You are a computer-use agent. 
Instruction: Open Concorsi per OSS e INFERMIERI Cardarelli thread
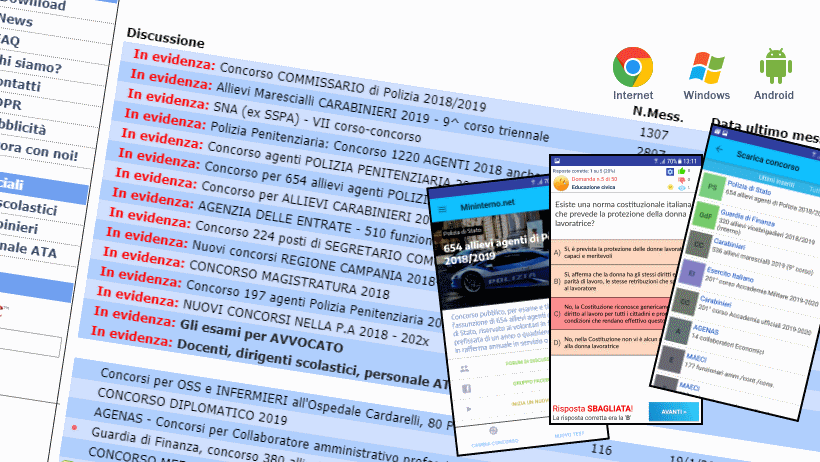(277, 399)
